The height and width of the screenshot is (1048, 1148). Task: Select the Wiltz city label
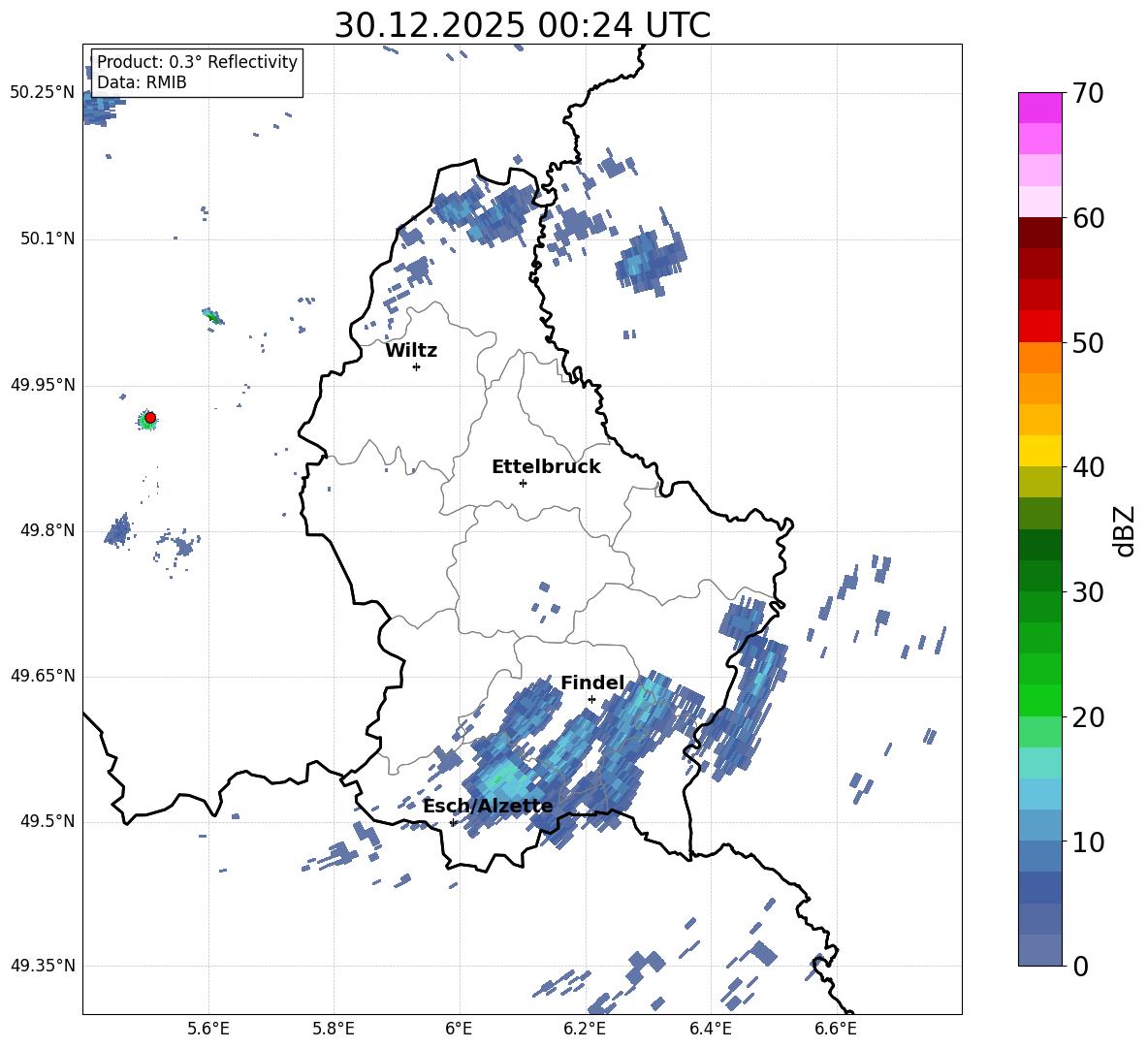pyautogui.click(x=411, y=351)
